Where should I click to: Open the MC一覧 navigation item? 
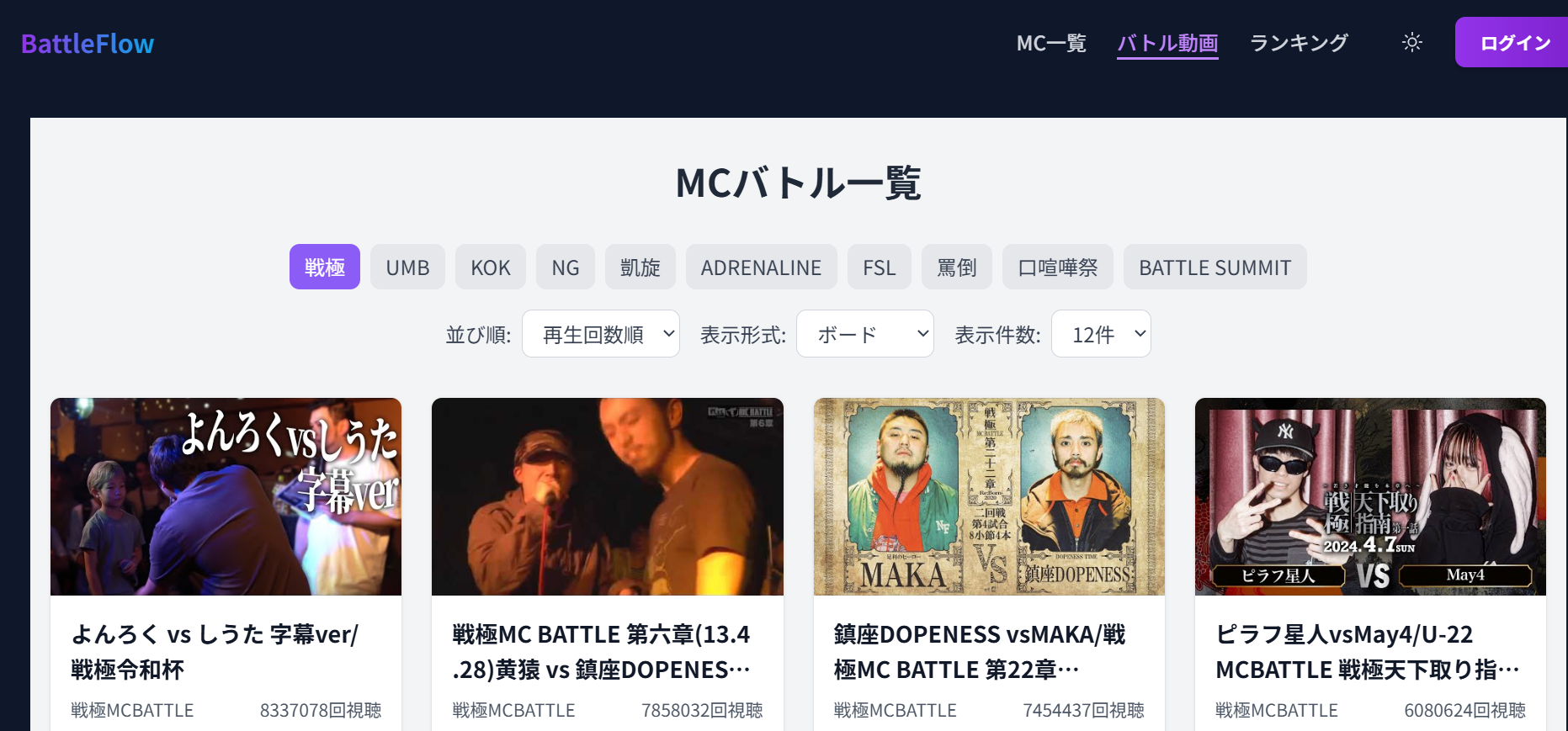pyautogui.click(x=1051, y=43)
